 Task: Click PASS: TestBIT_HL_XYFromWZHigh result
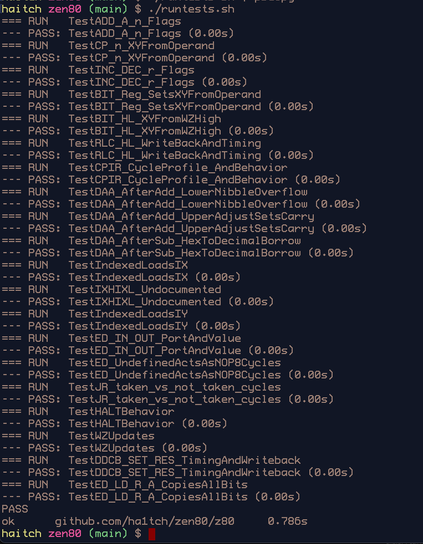click(x=138, y=131)
